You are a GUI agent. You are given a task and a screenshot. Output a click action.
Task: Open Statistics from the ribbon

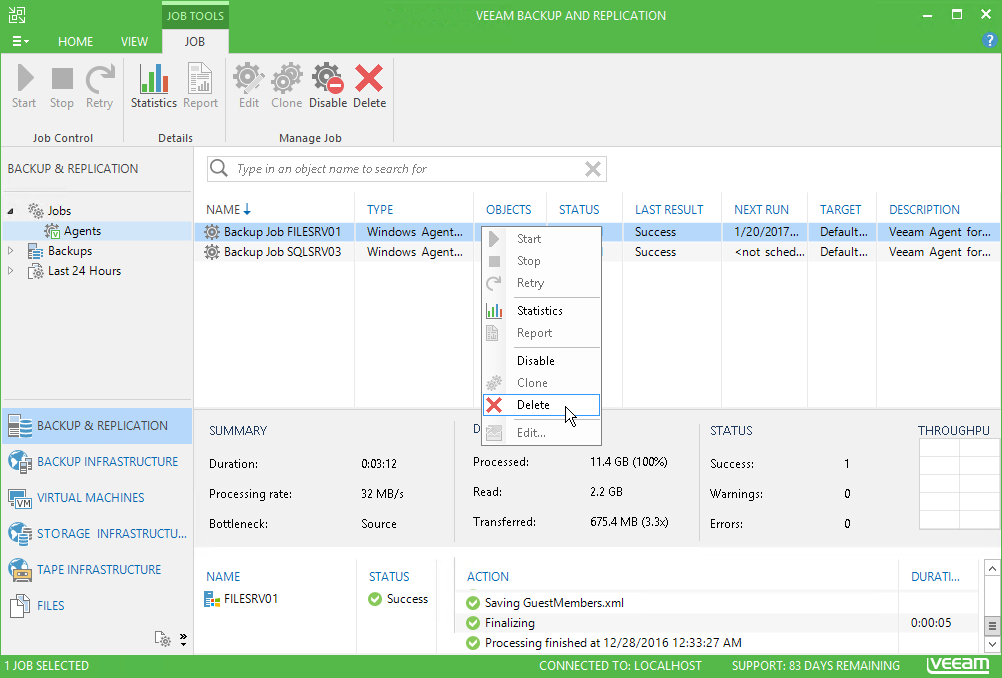point(154,86)
